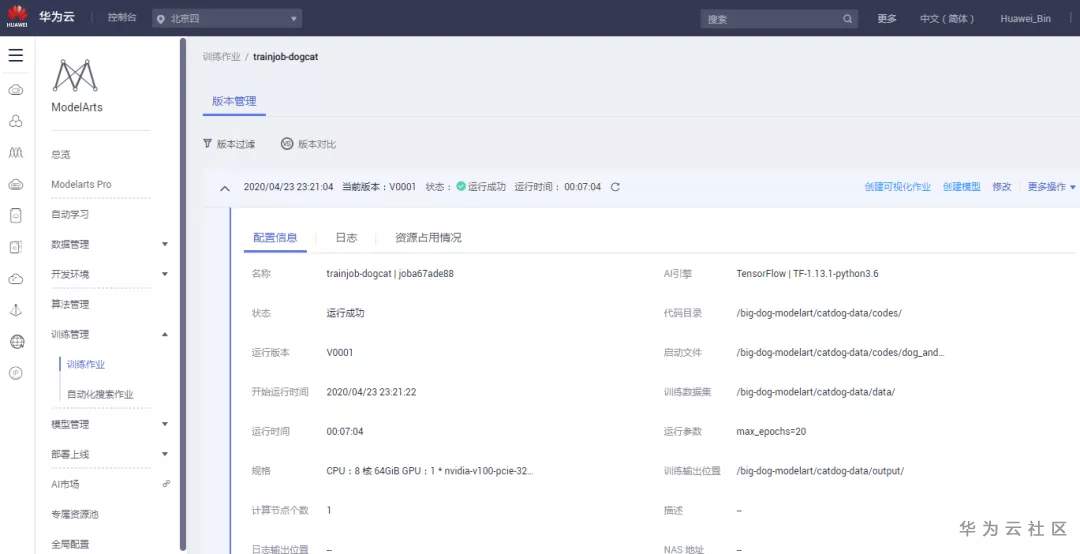The width and height of the screenshot is (1080, 554).
Task: Open the 资源占用情况 tab
Action: (x=428, y=238)
